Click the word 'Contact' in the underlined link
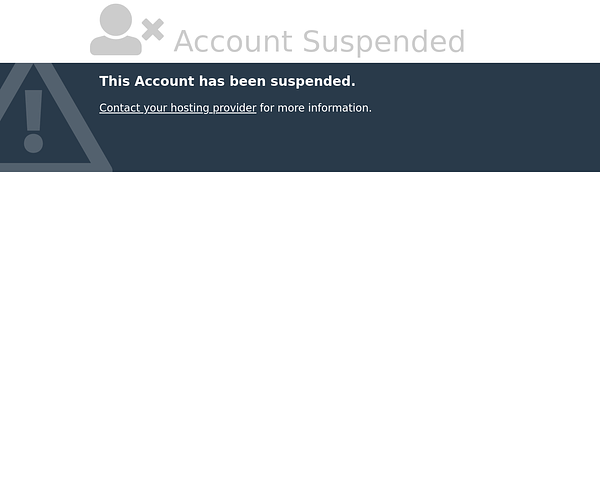This screenshot has height=480, width=600. (120, 108)
